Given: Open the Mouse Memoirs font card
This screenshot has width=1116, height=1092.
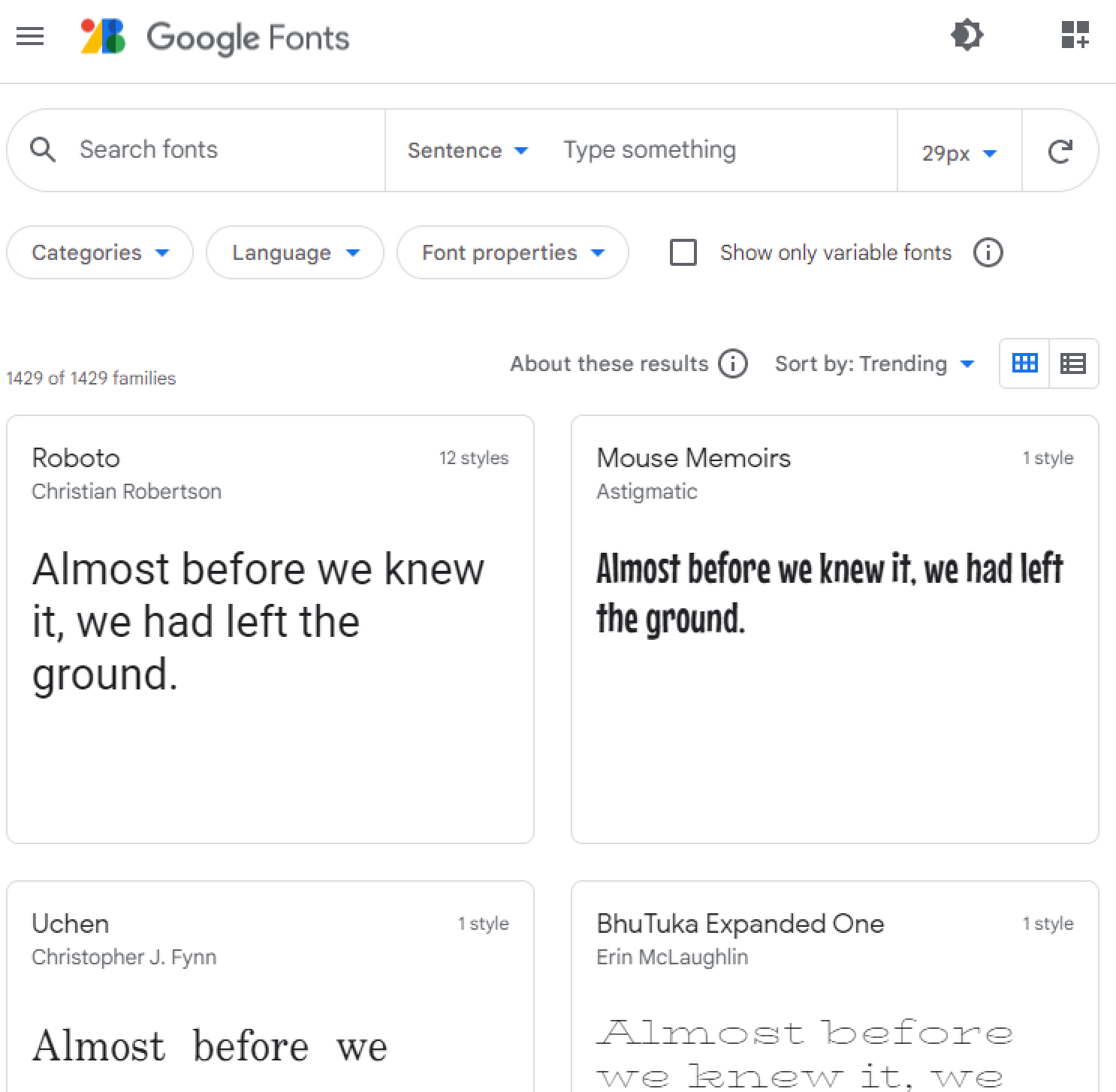Looking at the screenshot, I should click(x=834, y=629).
